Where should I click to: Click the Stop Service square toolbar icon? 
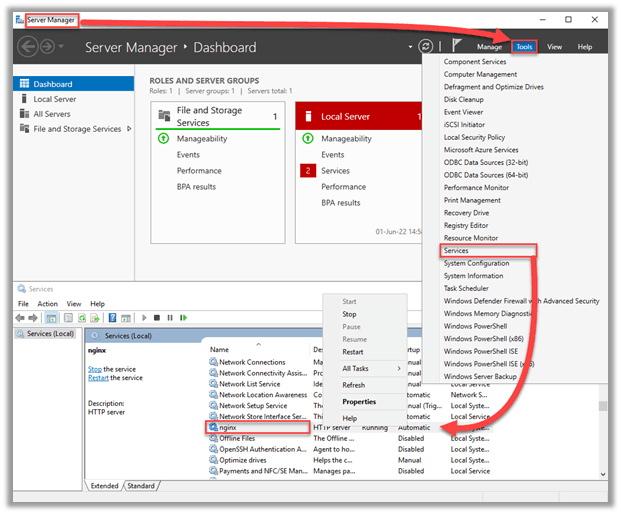click(x=157, y=318)
